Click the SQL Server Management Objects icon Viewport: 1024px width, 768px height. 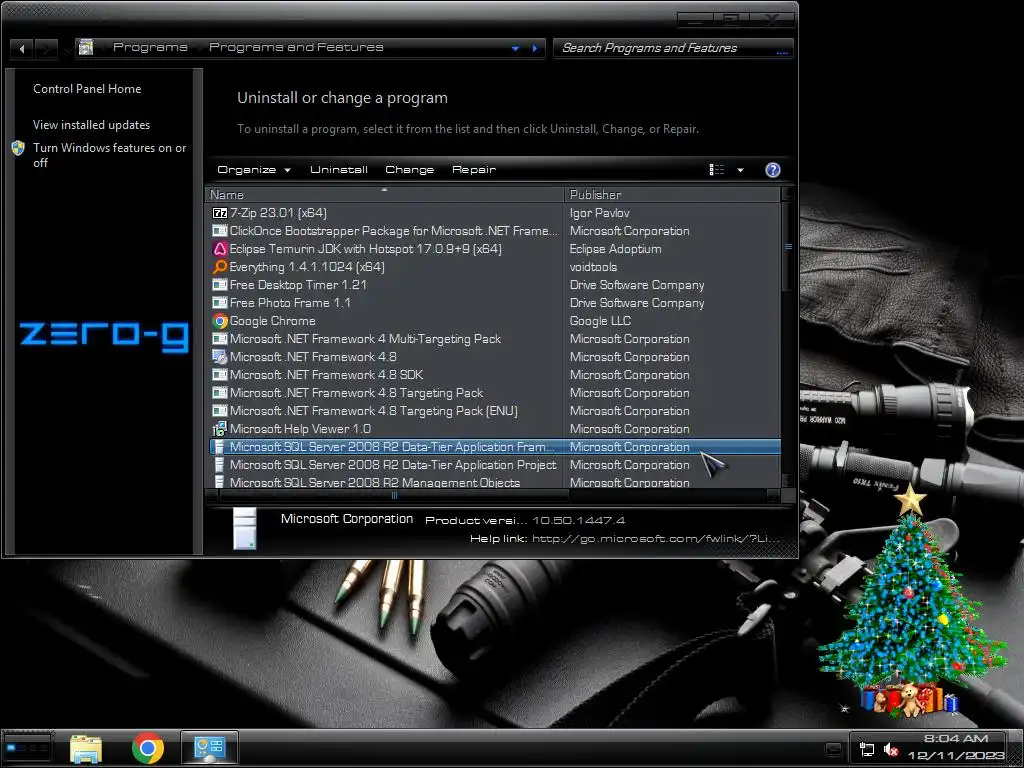pos(219,482)
